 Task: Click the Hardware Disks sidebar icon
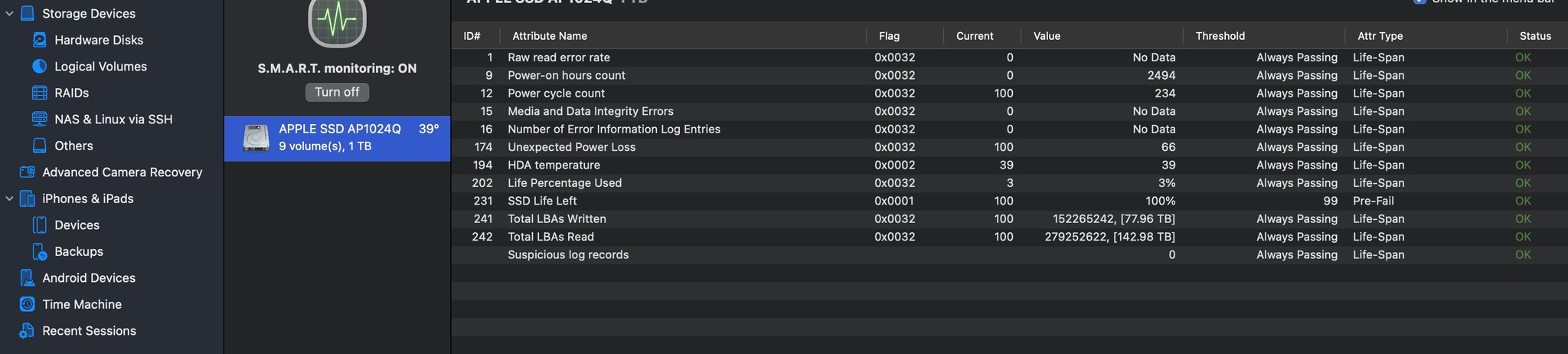(40, 40)
